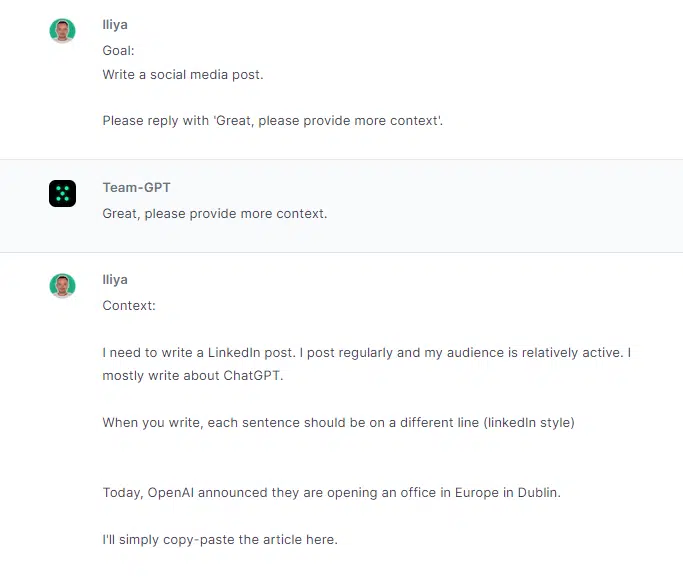Click the 'Write a social media post.' line
The width and height of the screenshot is (683, 577).
(183, 74)
